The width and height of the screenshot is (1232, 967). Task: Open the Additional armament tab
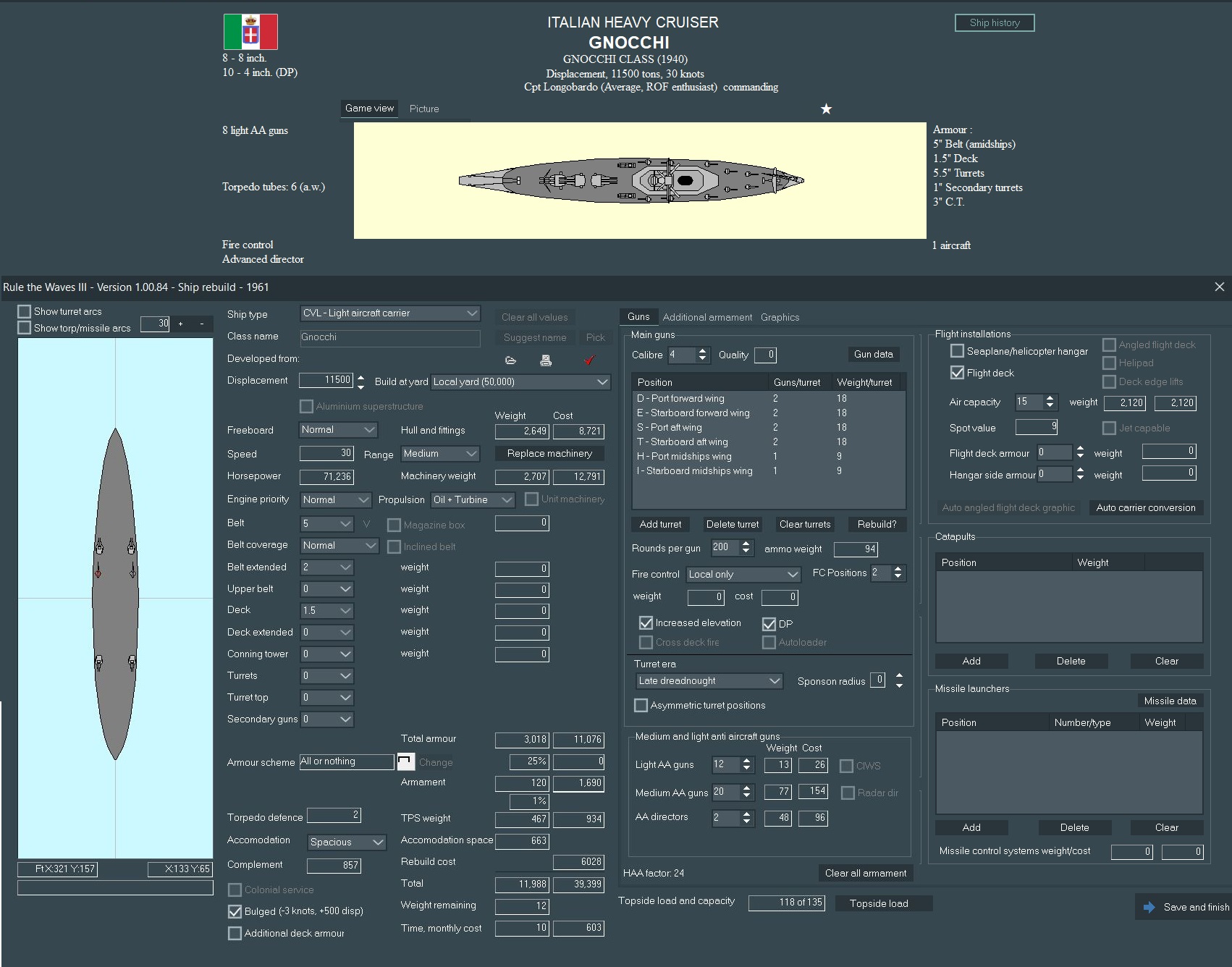point(707,317)
